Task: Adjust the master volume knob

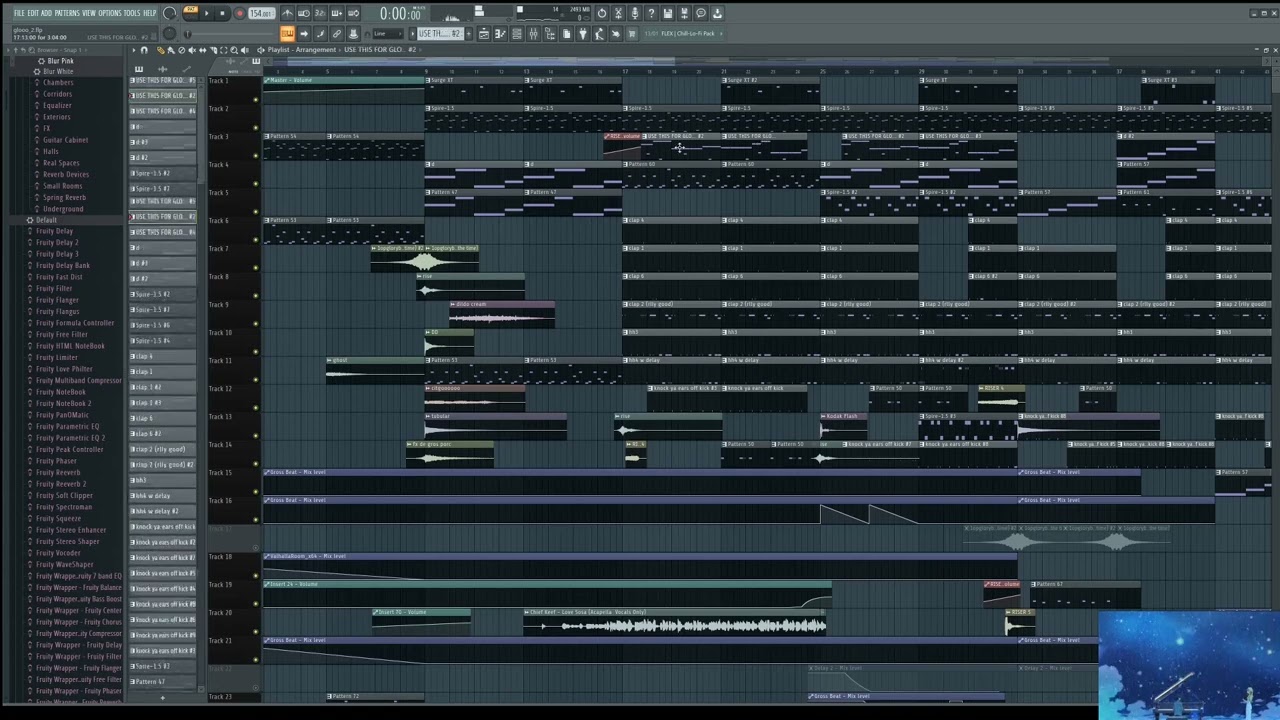Action: 169,13
